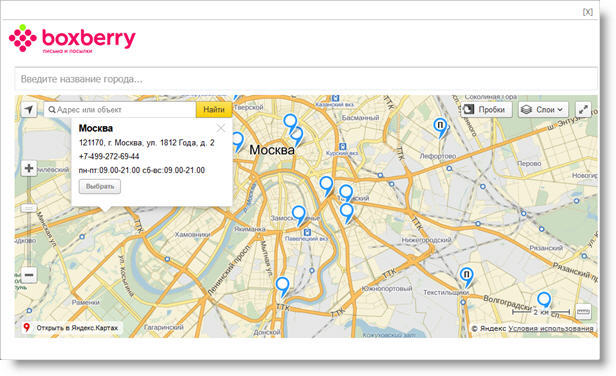This screenshot has height=376, width=616.
Task: Select the southern marker near ТТК Донской
Action: pos(282,287)
